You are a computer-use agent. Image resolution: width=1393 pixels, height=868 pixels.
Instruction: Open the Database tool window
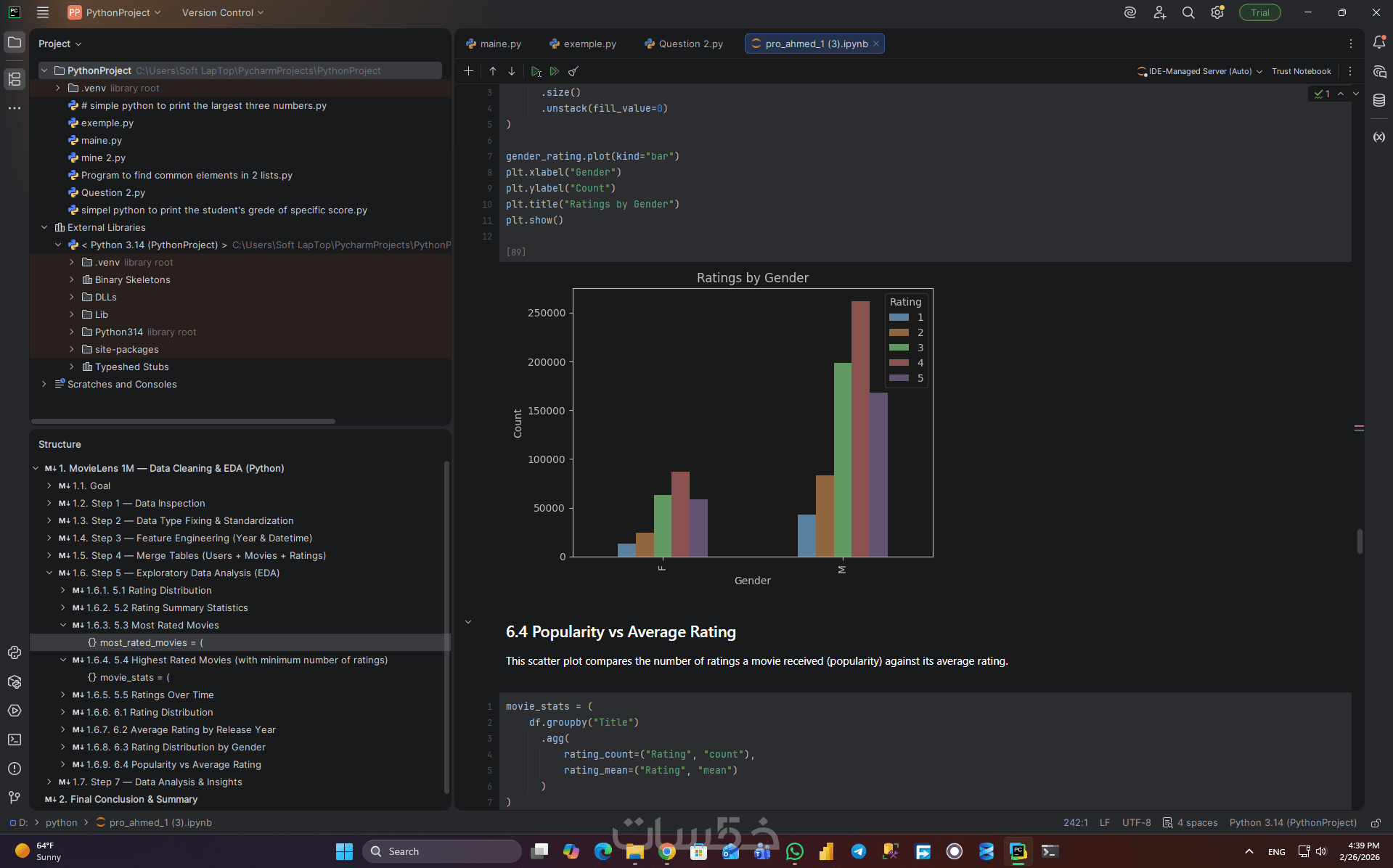coord(1379,101)
